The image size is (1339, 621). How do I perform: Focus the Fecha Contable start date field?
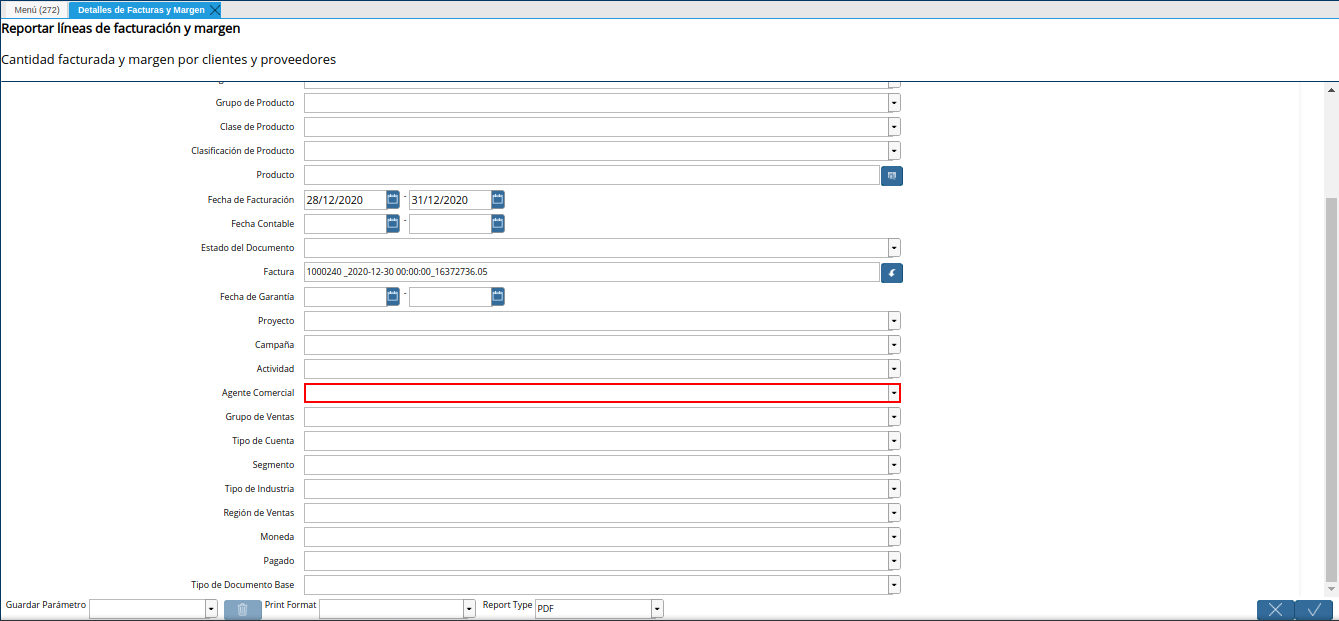[x=345, y=224]
